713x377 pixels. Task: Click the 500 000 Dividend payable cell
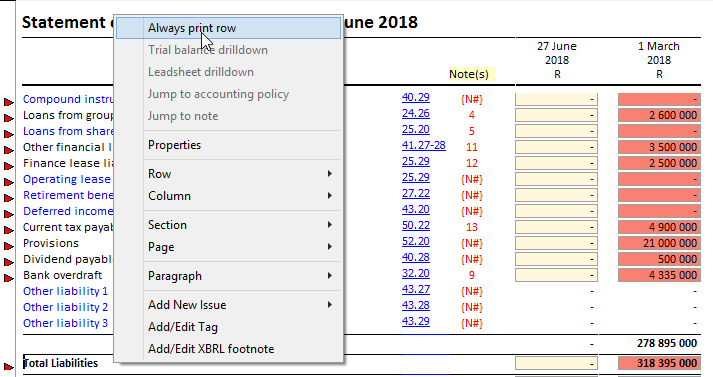[659, 259]
